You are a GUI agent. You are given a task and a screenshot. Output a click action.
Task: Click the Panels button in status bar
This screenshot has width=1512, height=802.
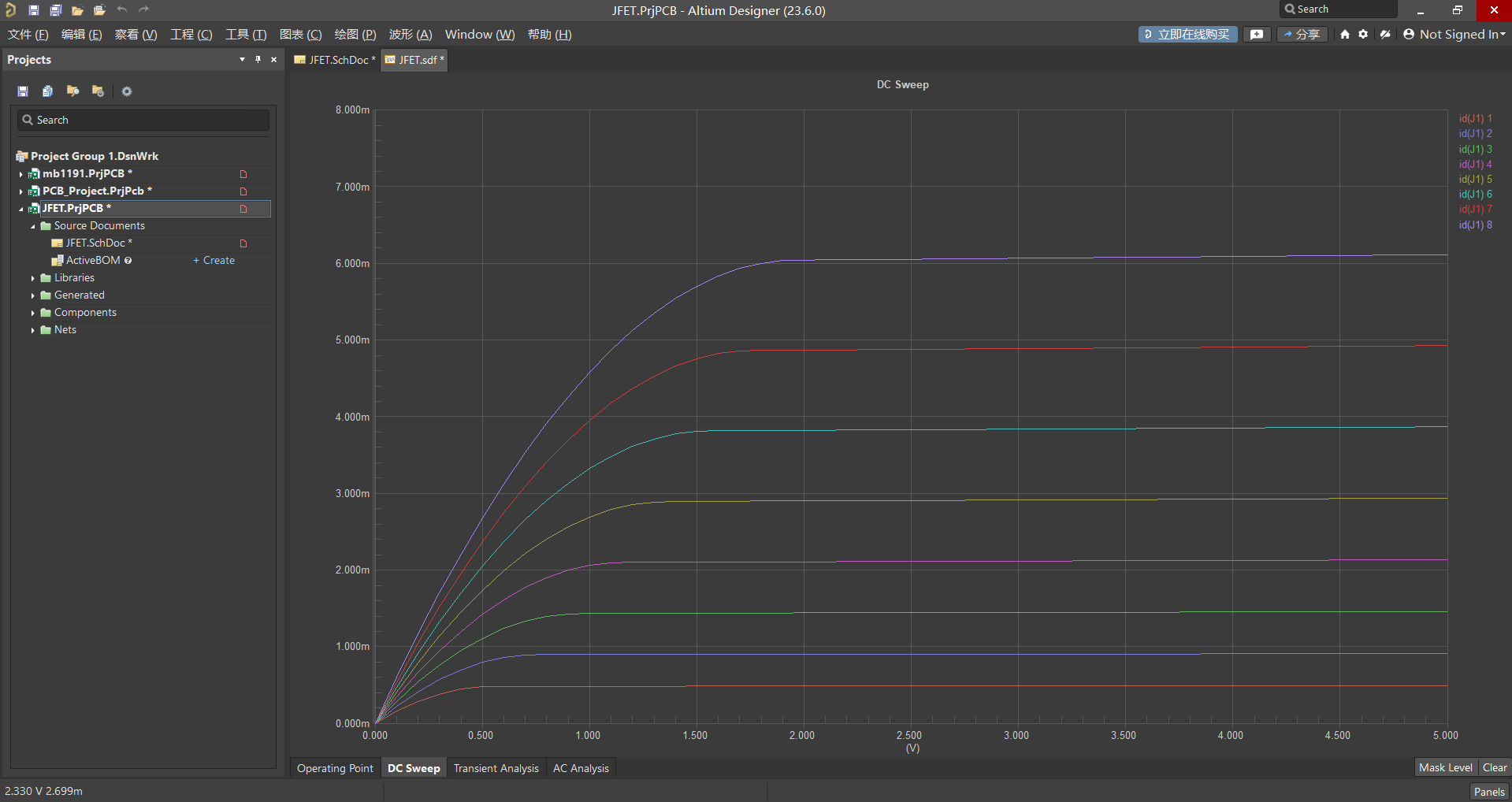click(1488, 792)
